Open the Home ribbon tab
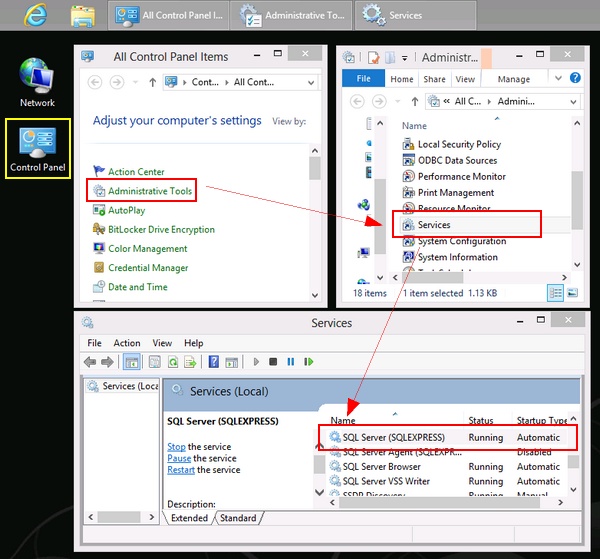This screenshot has width=600, height=559. click(402, 79)
